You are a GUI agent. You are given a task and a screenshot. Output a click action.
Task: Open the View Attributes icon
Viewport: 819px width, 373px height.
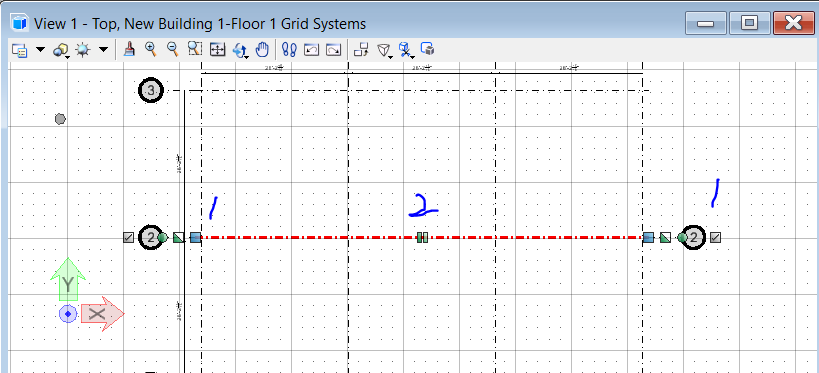20,50
